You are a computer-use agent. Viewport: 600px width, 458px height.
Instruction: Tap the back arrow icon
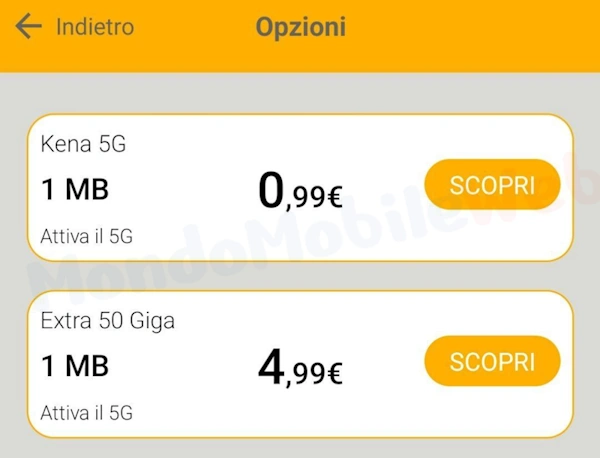point(28,26)
